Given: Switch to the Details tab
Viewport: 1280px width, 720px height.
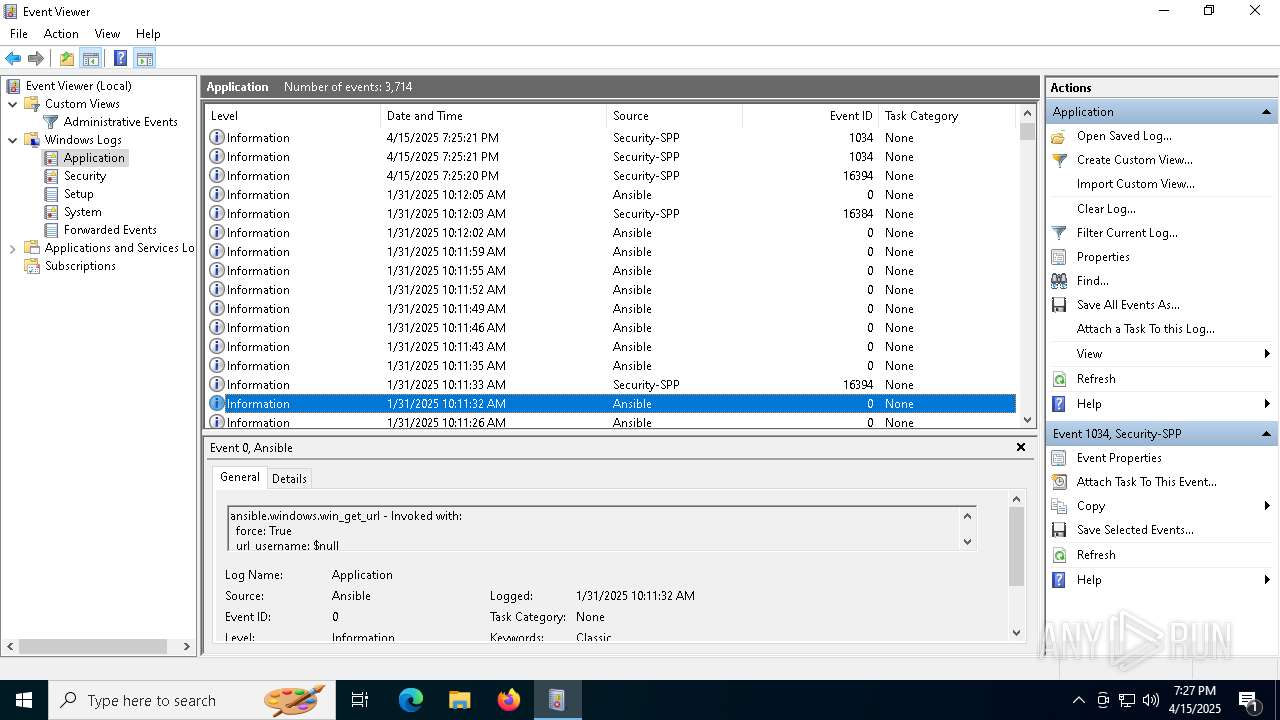Looking at the screenshot, I should (289, 479).
